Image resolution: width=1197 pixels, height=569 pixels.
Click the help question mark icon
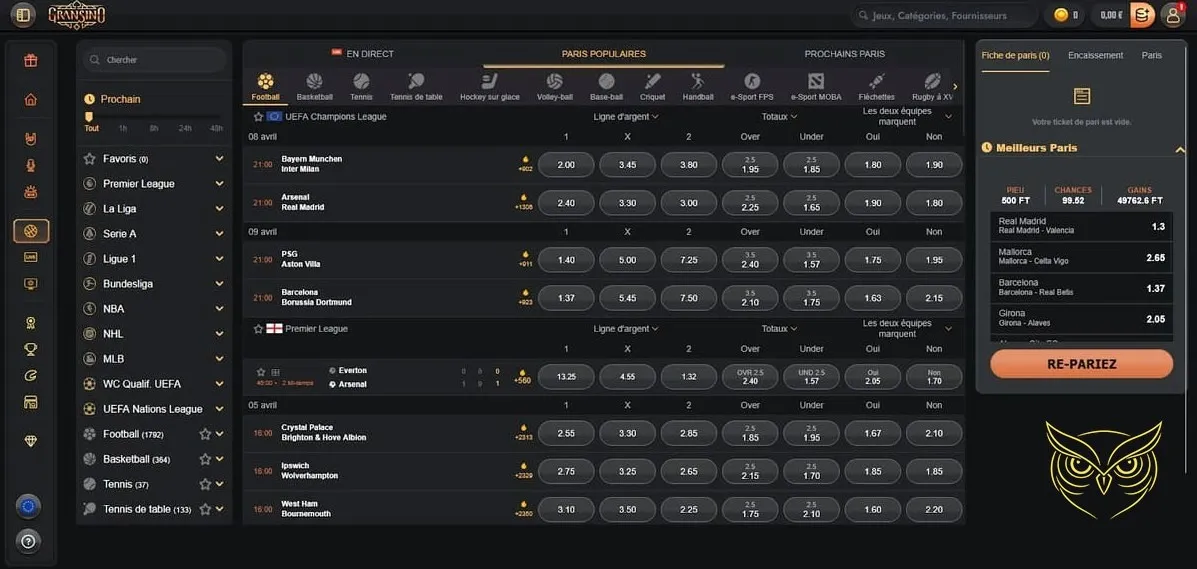coord(29,541)
